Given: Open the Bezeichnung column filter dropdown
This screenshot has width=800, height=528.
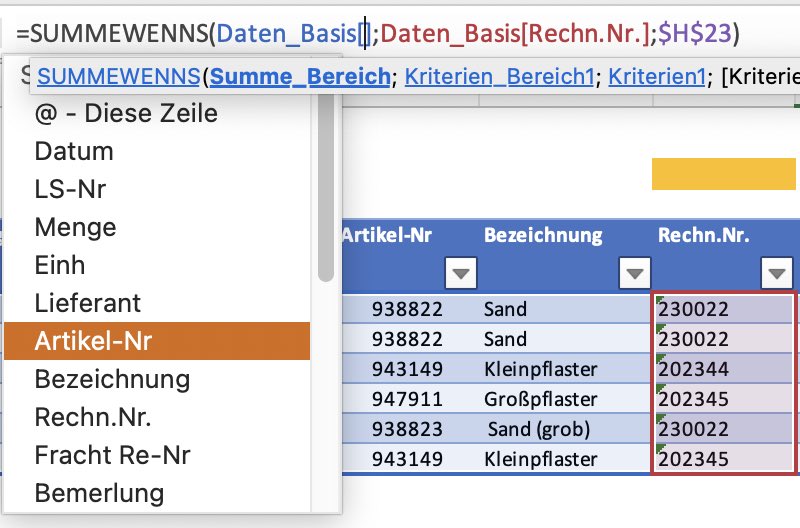Looking at the screenshot, I should (635, 273).
